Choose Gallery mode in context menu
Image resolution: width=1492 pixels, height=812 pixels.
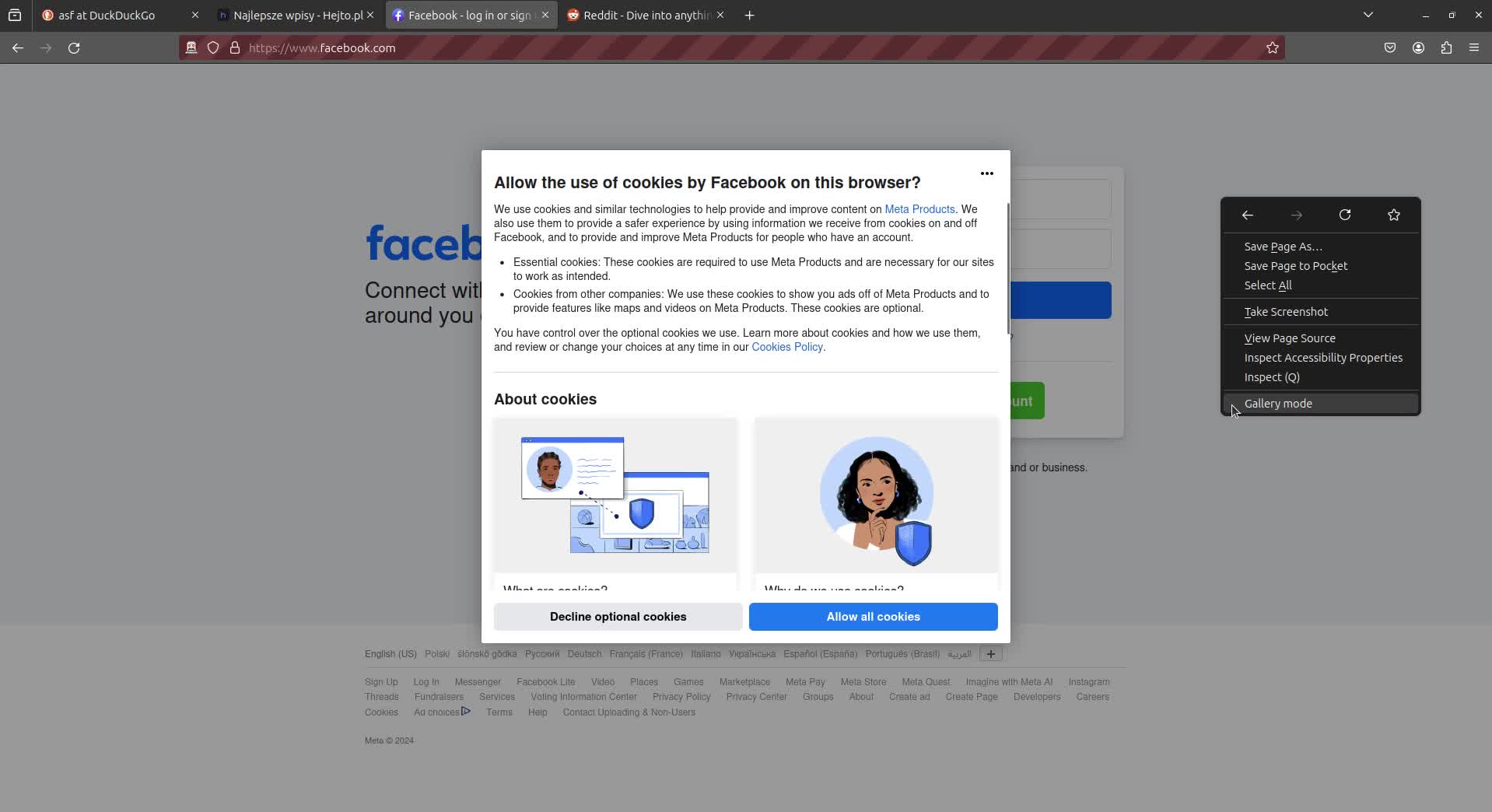[x=1321, y=404]
